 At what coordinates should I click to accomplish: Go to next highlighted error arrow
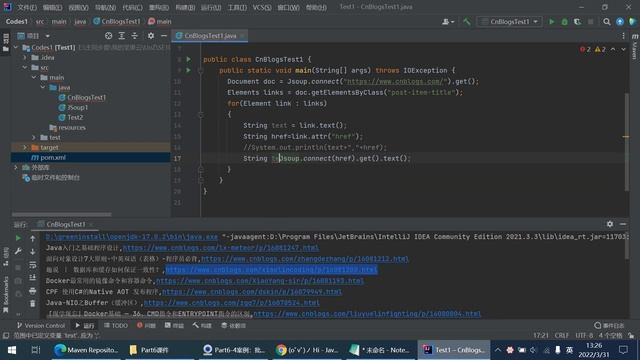[x=624, y=49]
